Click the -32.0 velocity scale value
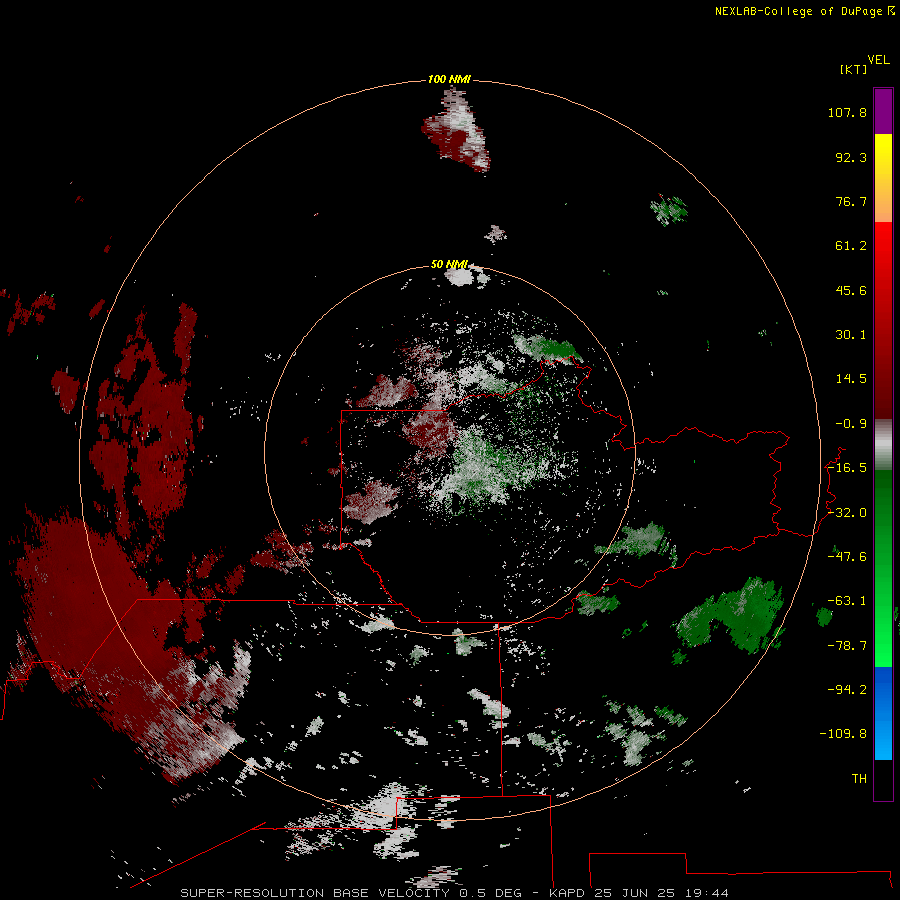Image resolution: width=900 pixels, height=900 pixels. (847, 512)
